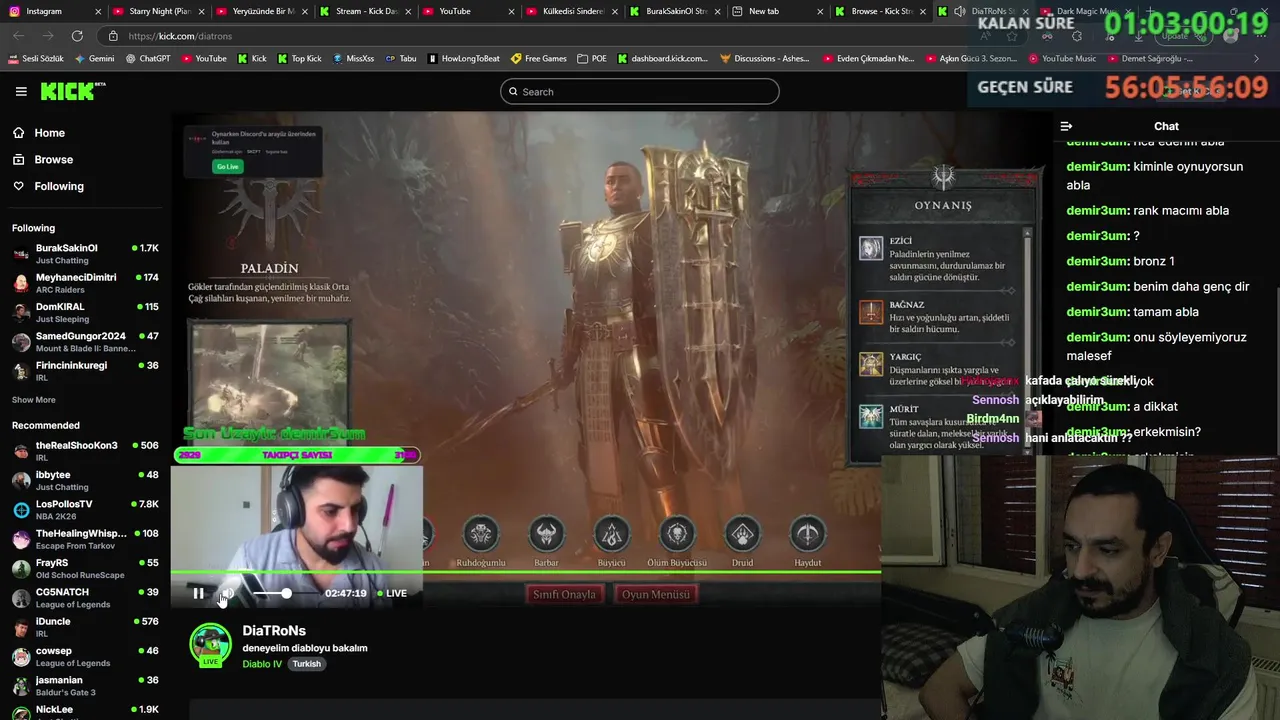Image resolution: width=1280 pixels, height=720 pixels.
Task: Click the Kick logo
Action: pos(72,91)
